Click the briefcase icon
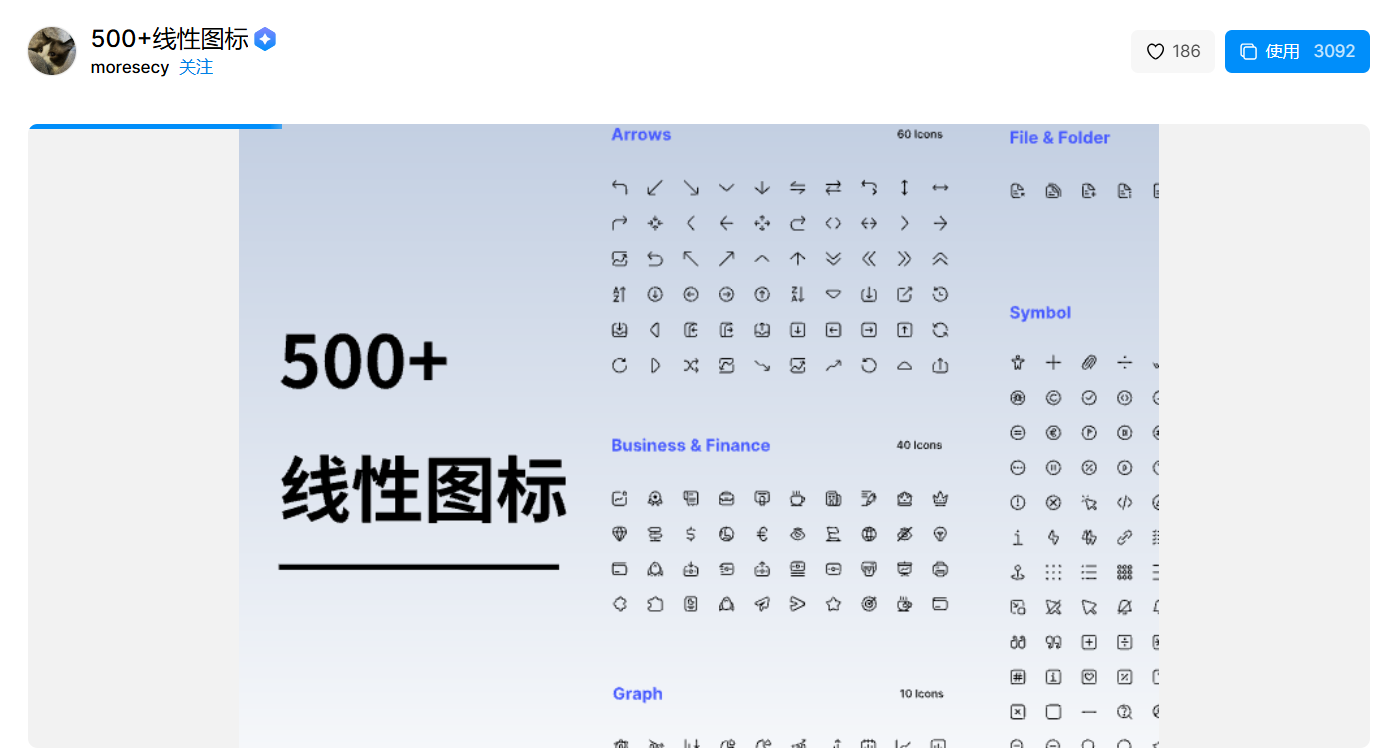This screenshot has width=1400, height=749. click(x=726, y=498)
